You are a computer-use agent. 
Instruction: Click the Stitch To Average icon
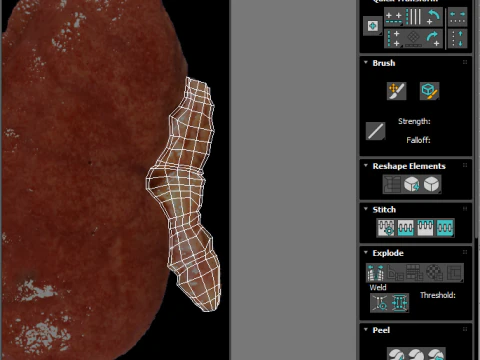[x=406, y=228]
